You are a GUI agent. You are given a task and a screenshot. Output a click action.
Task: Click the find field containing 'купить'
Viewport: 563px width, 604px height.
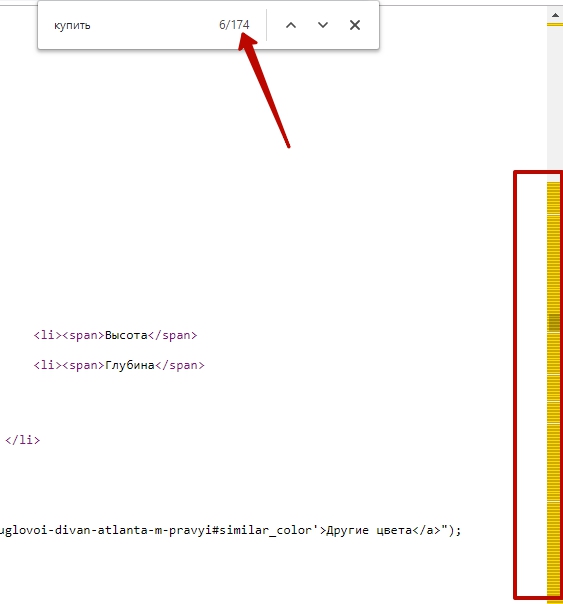point(131,25)
